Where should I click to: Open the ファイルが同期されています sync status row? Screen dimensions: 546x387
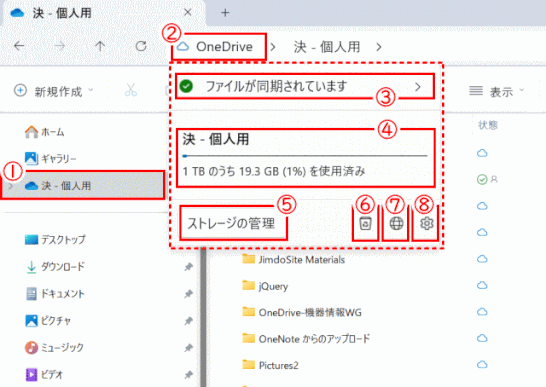point(305,86)
